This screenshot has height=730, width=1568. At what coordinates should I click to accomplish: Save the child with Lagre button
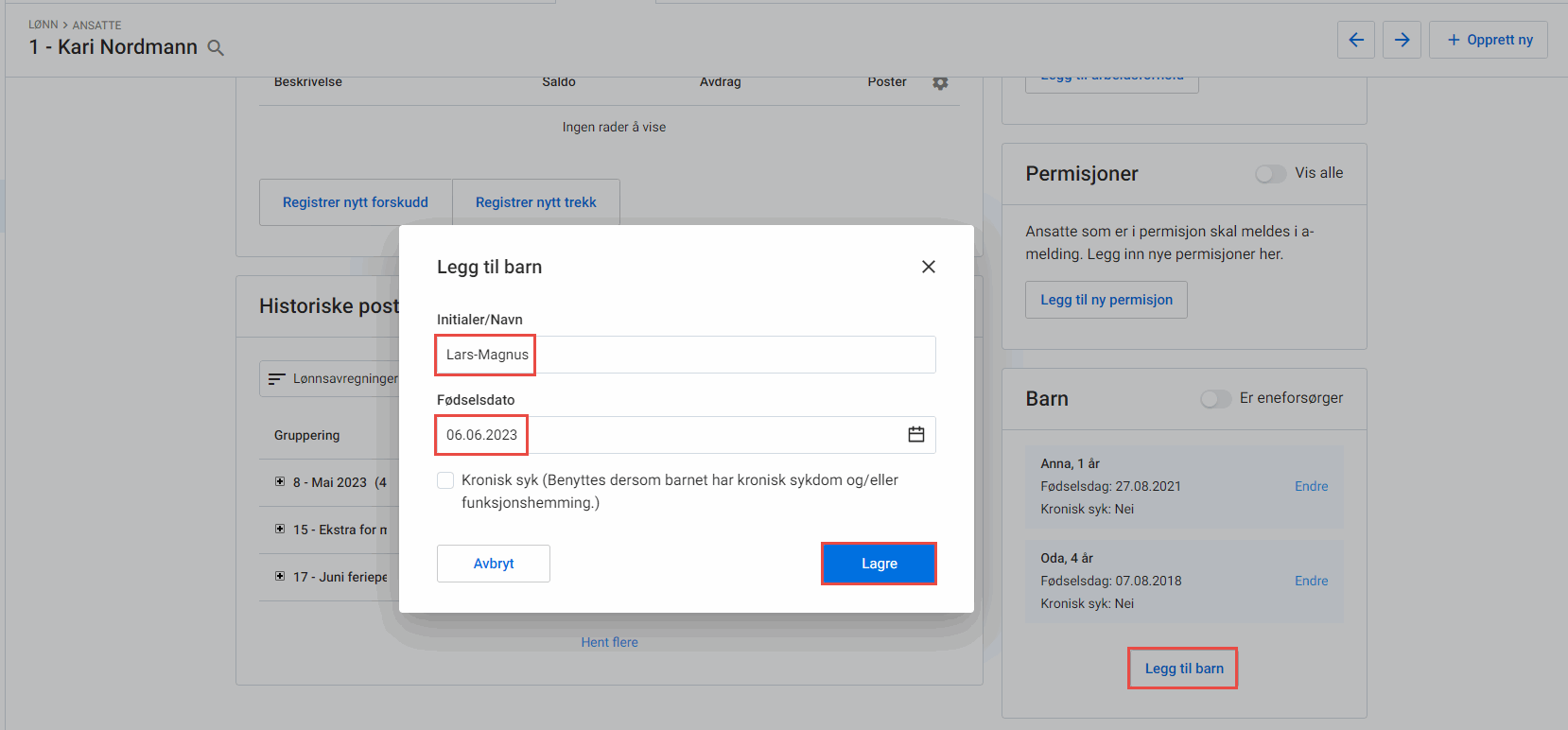coord(879,564)
